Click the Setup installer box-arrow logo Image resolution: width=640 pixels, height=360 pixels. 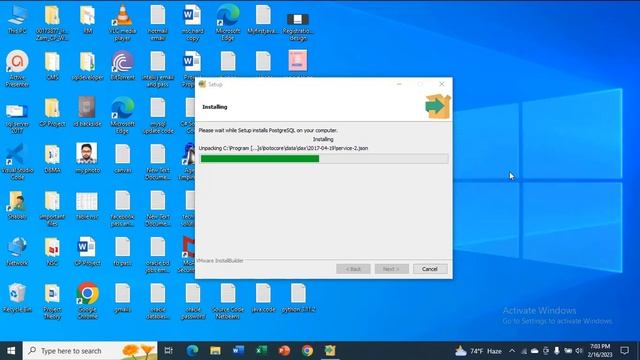click(x=437, y=107)
